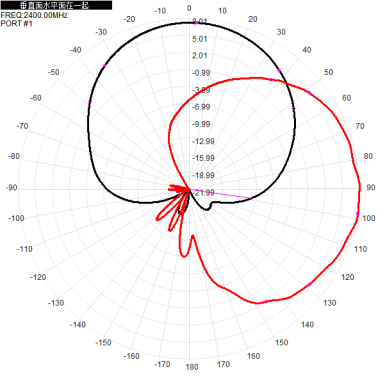Pick the -21.99 gain scale value
378x378 pixels.
pos(203,192)
